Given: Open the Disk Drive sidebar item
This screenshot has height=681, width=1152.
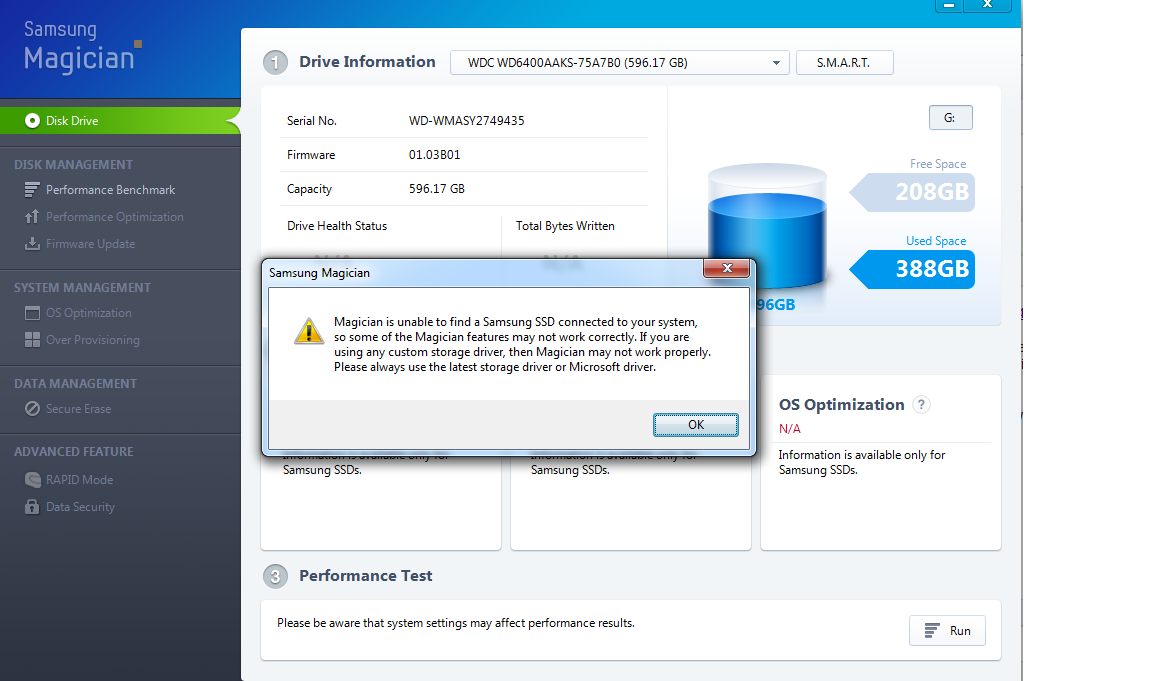Looking at the screenshot, I should [120, 120].
